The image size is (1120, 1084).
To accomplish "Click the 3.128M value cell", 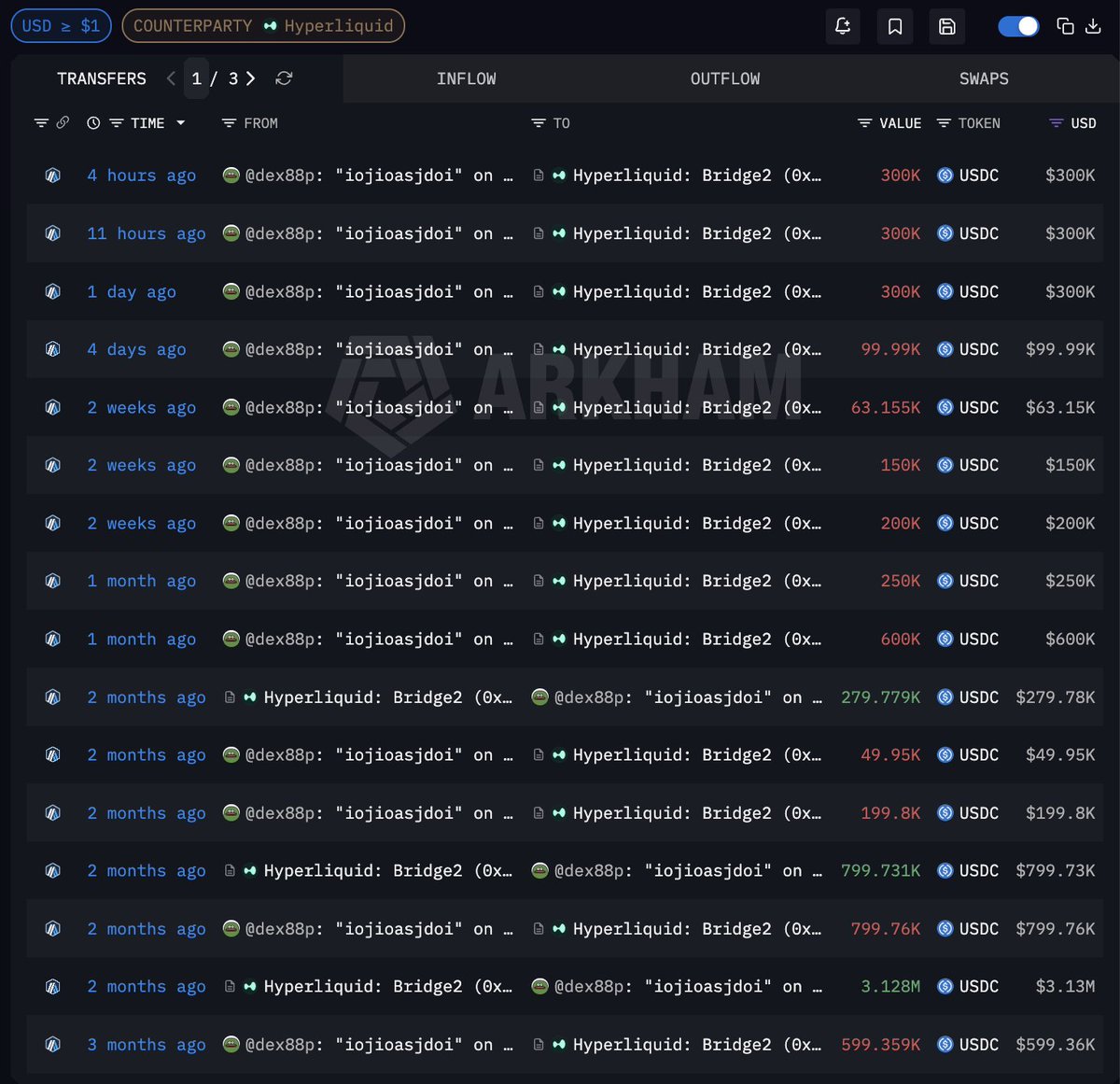I will (x=890, y=987).
